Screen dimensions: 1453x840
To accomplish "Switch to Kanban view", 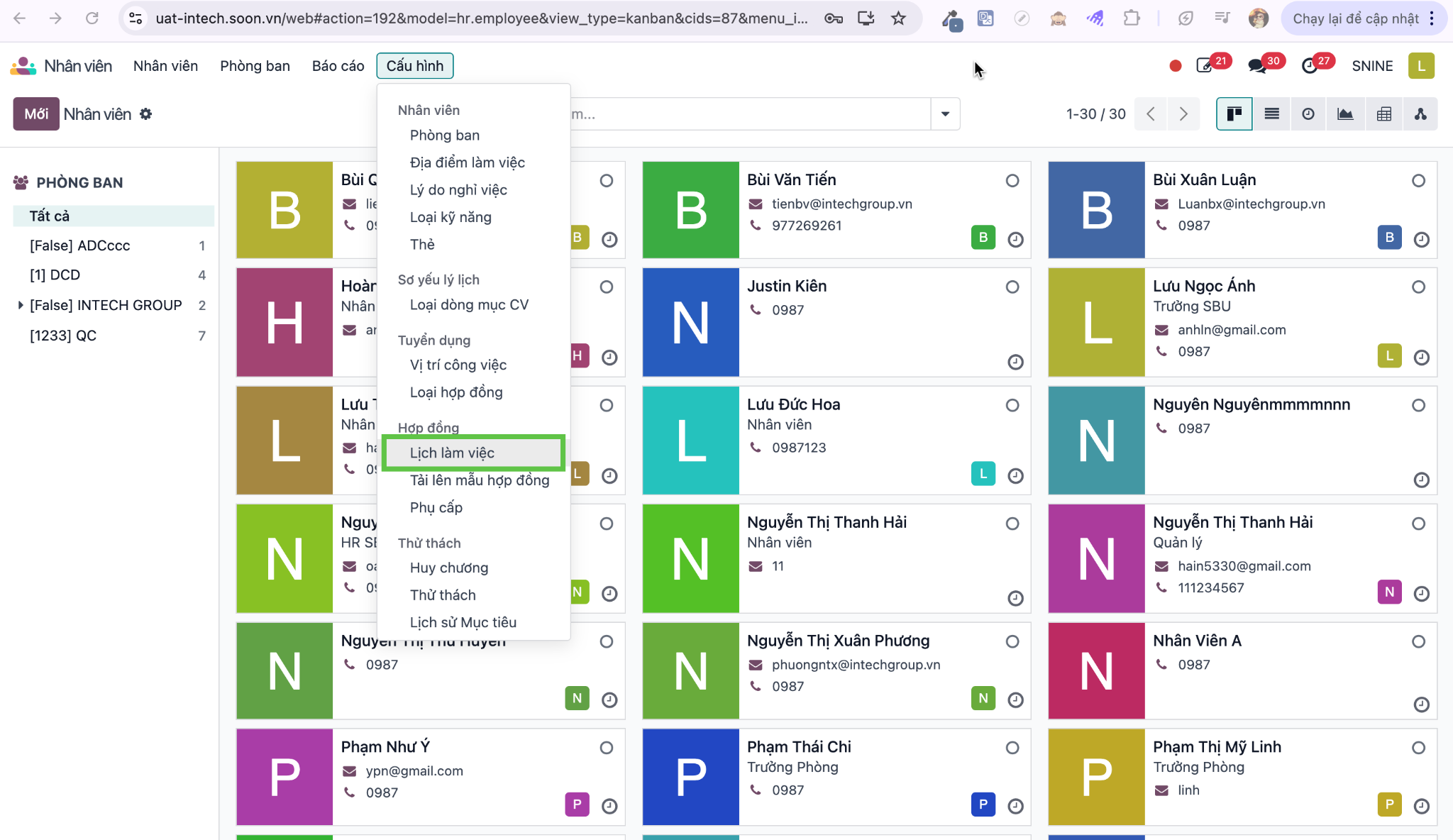I will click(x=1234, y=114).
